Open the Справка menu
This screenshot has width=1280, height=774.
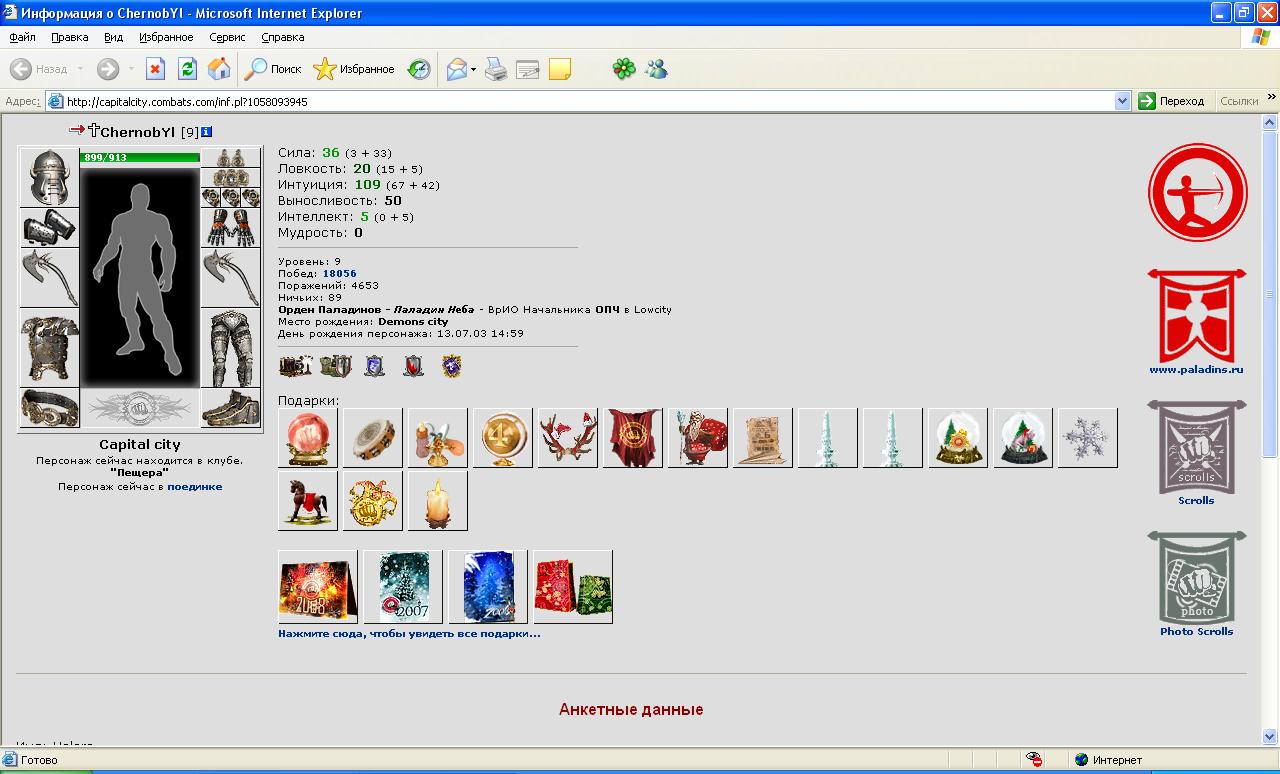pyautogui.click(x=283, y=37)
